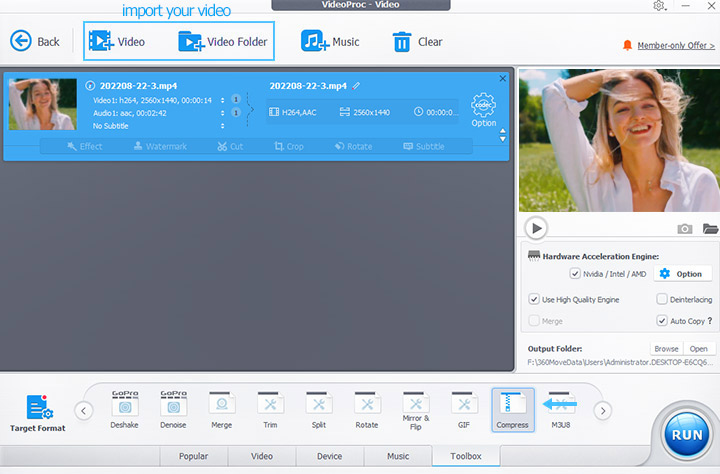This screenshot has width=720, height=474.
Task: Select the Deshake toolbox item
Action: (x=124, y=410)
